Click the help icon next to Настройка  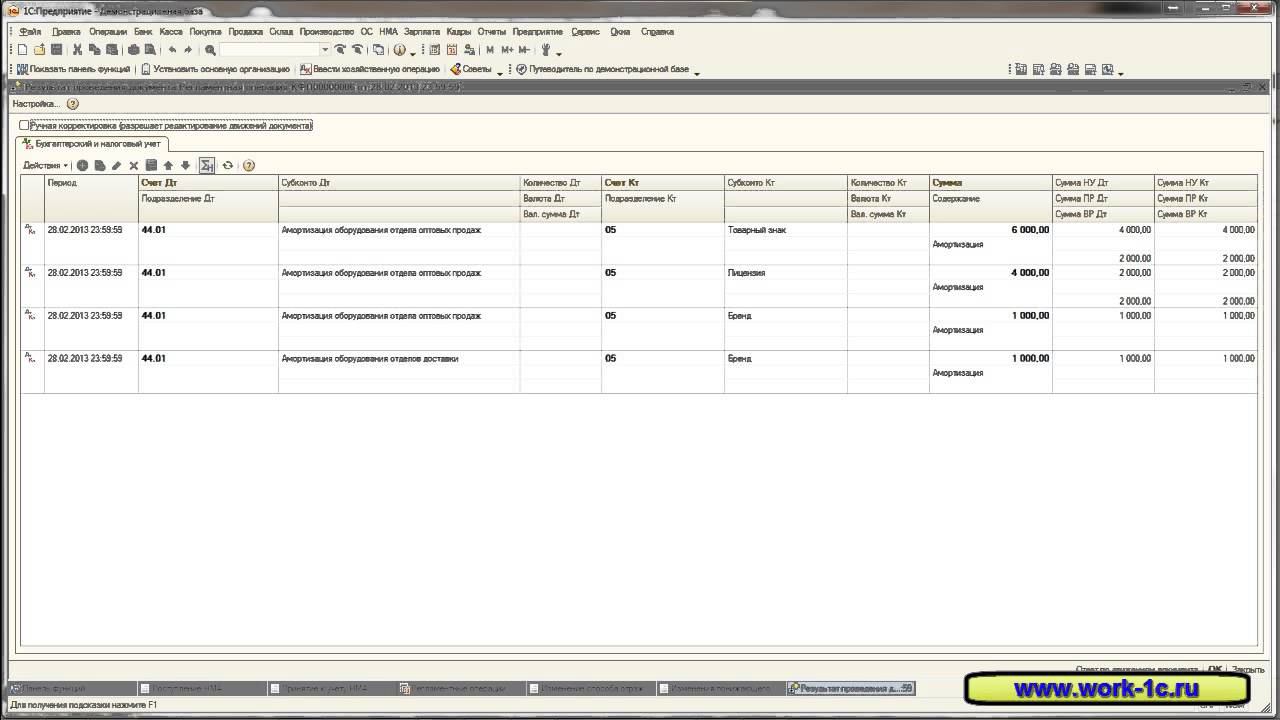(x=72, y=104)
